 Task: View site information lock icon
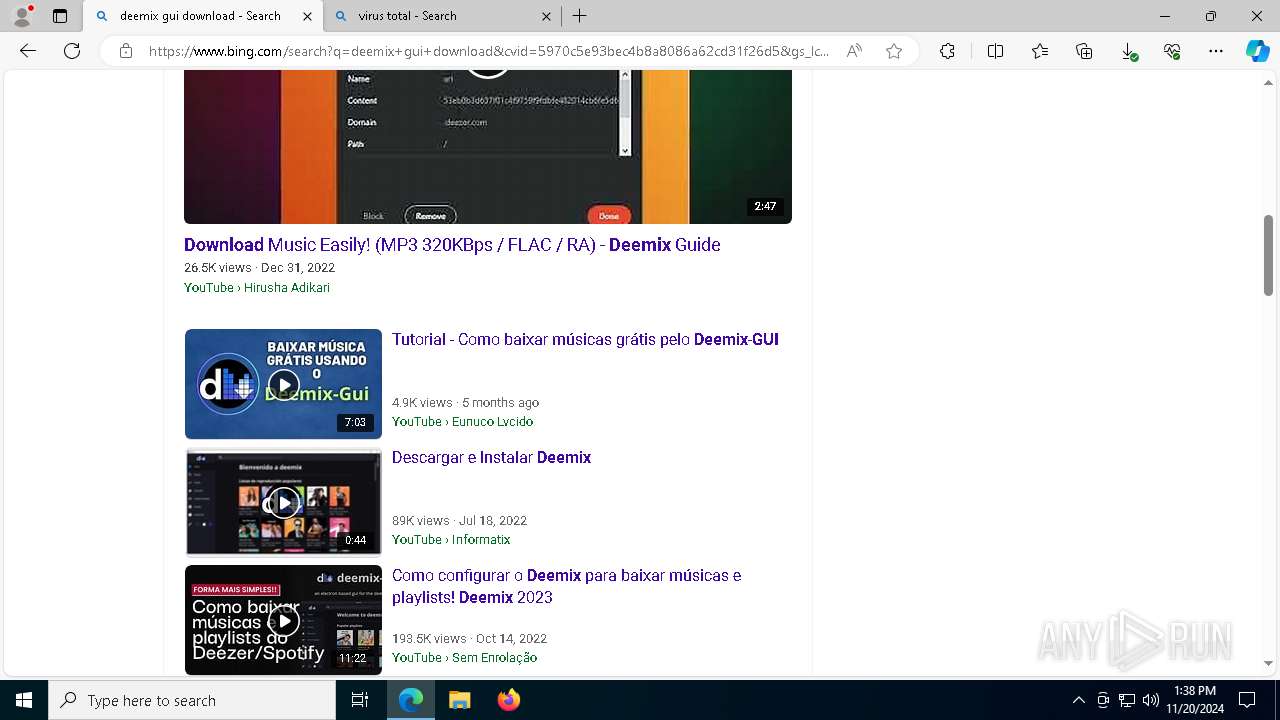click(x=126, y=51)
